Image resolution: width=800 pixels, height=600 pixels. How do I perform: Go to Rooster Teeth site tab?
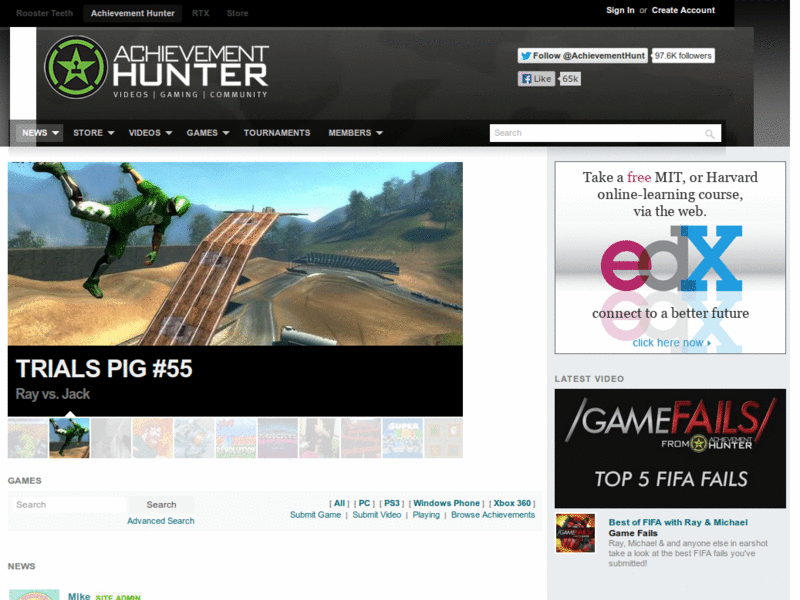[44, 13]
